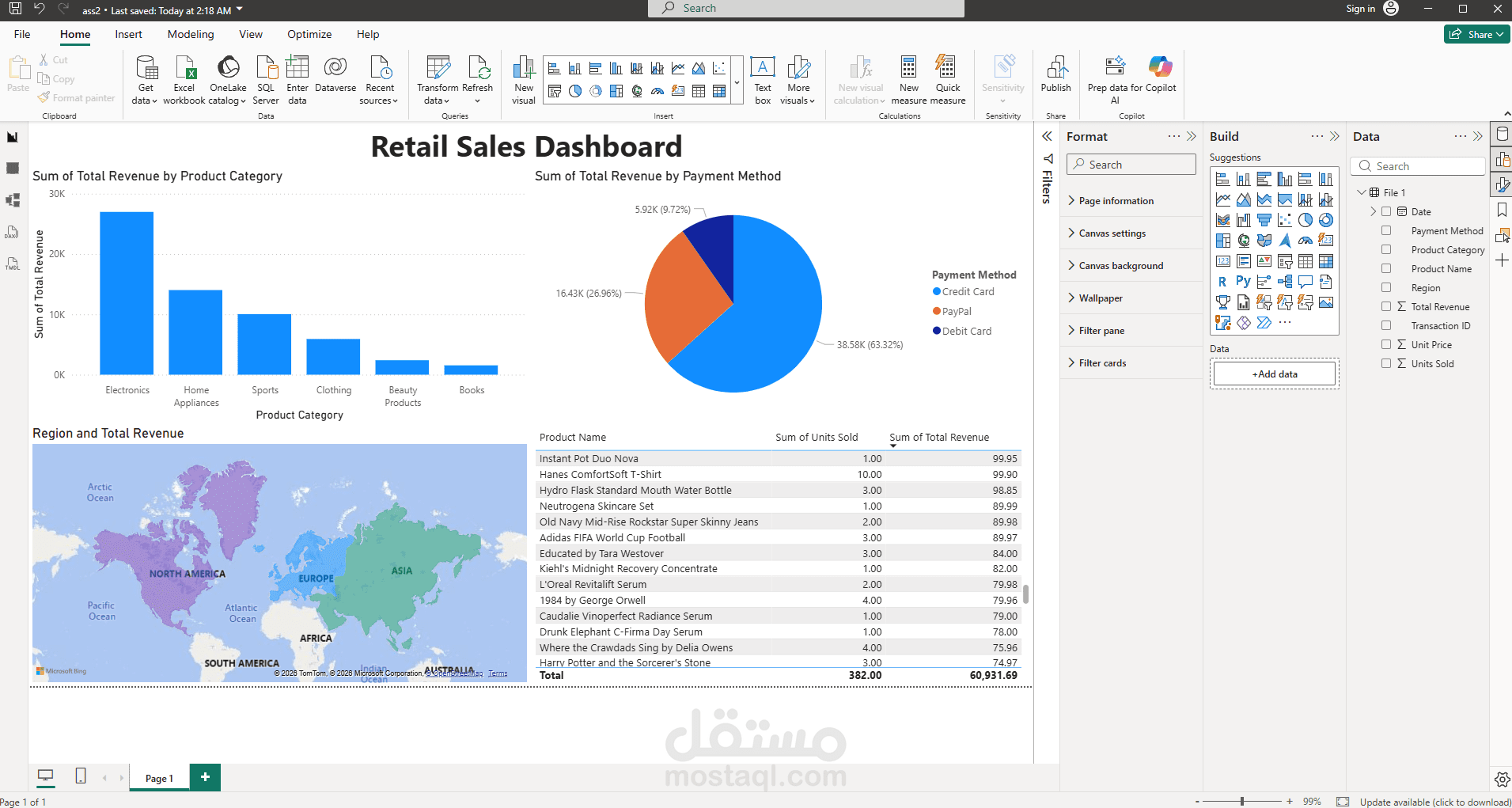This screenshot has width=1512, height=808.
Task: Insert a New visual
Action: 524,79
